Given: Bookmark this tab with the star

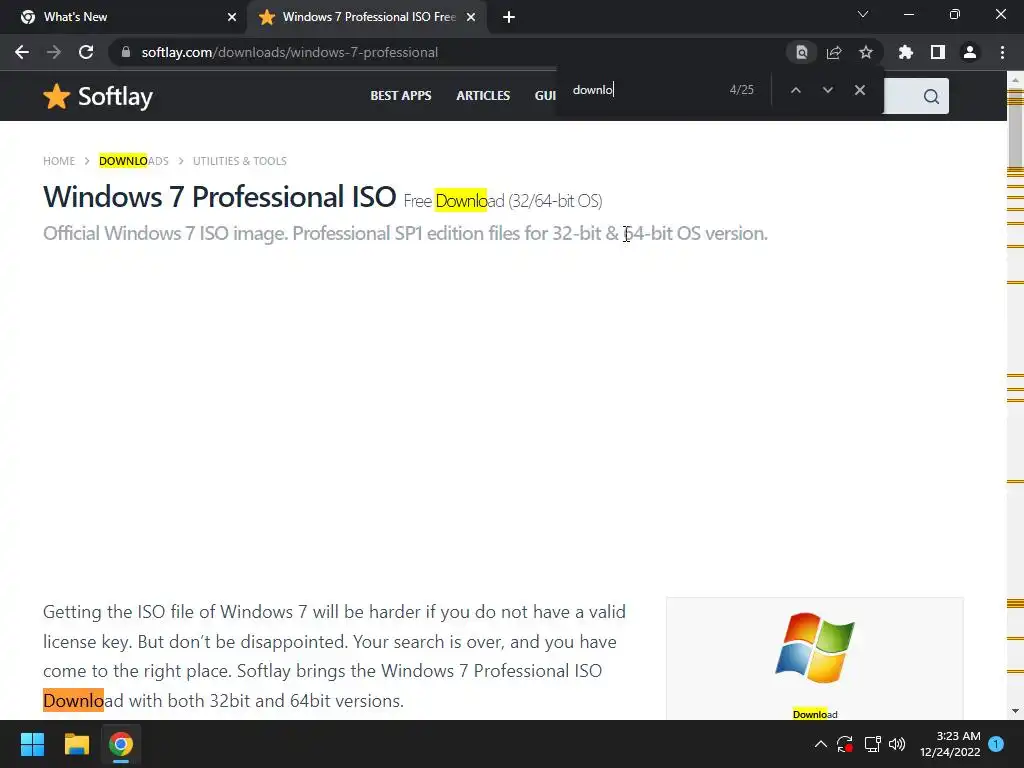Looking at the screenshot, I should 865,52.
